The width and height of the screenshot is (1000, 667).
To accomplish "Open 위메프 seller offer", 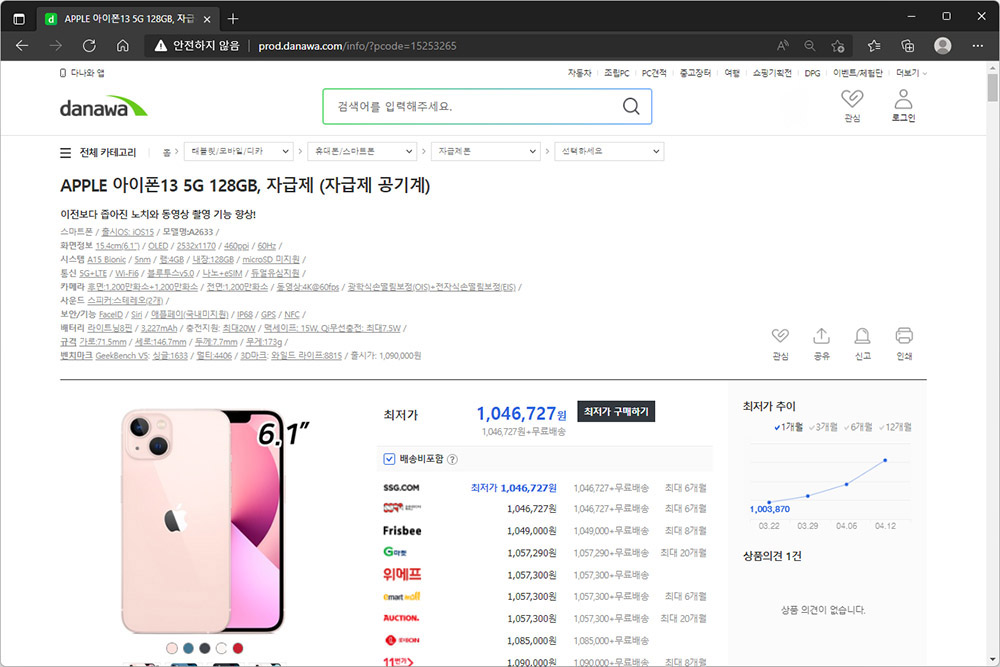I will tap(545, 575).
